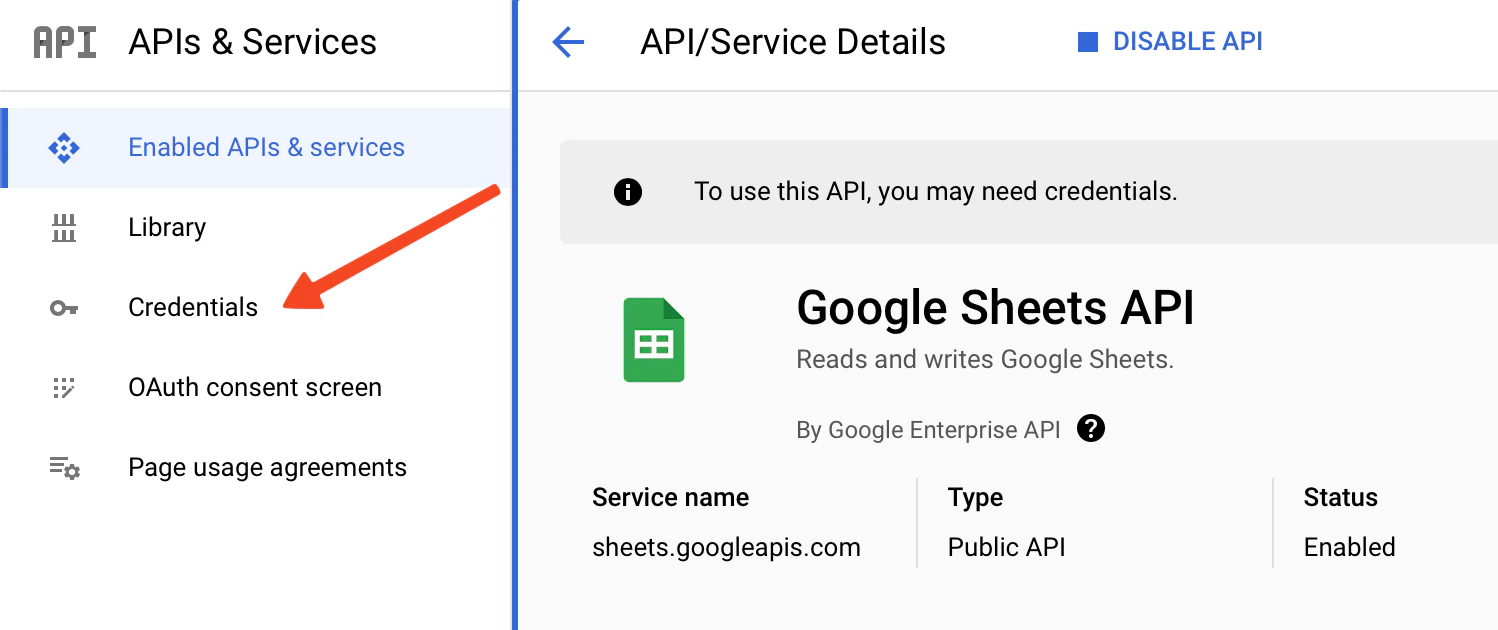Click the 'Reads and writes Google Sheets.' description
1498x630 pixels.
coord(985,360)
